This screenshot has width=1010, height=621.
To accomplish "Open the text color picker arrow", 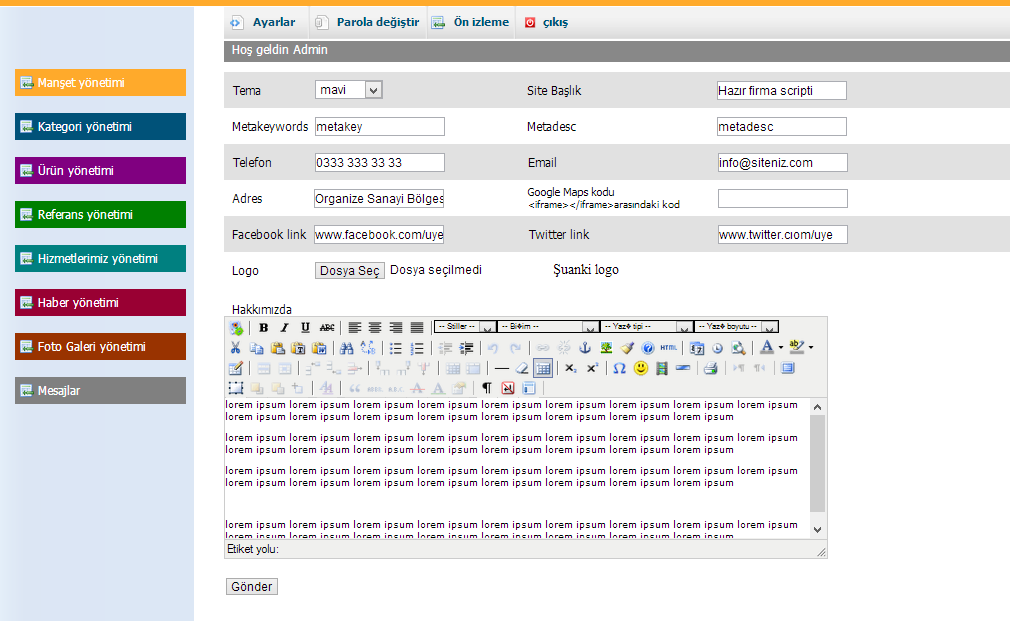I will tap(780, 348).
